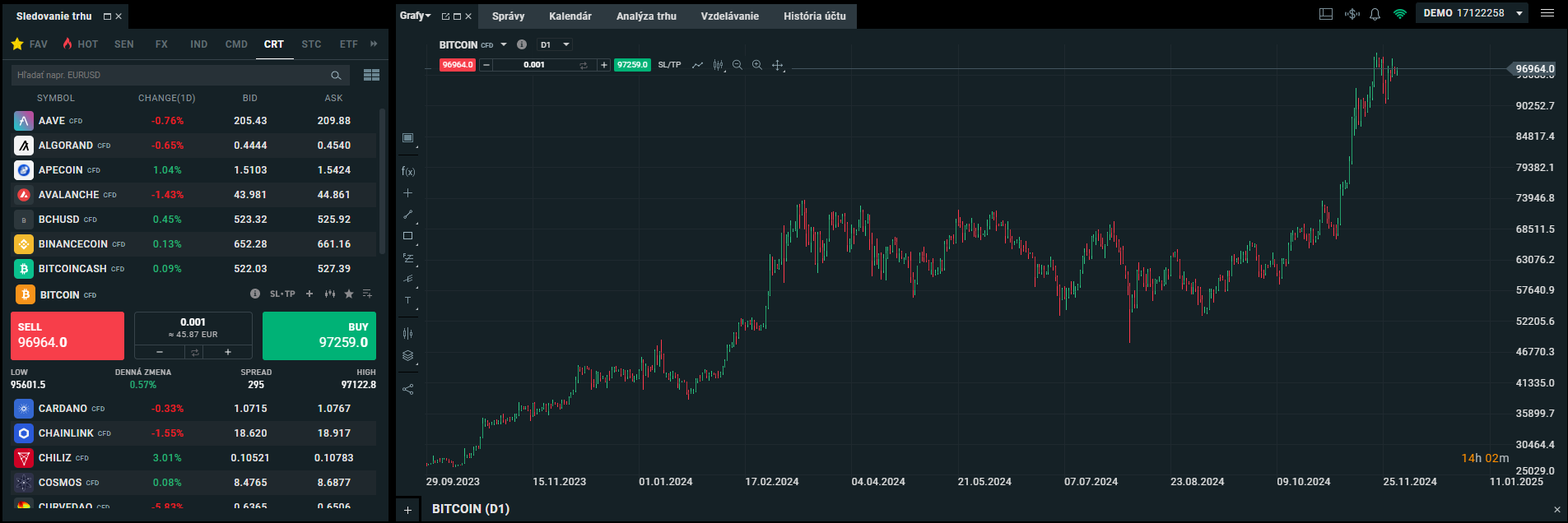Toggle SL/TP on the chart toolbar
The image size is (1568, 523).
pos(669,65)
